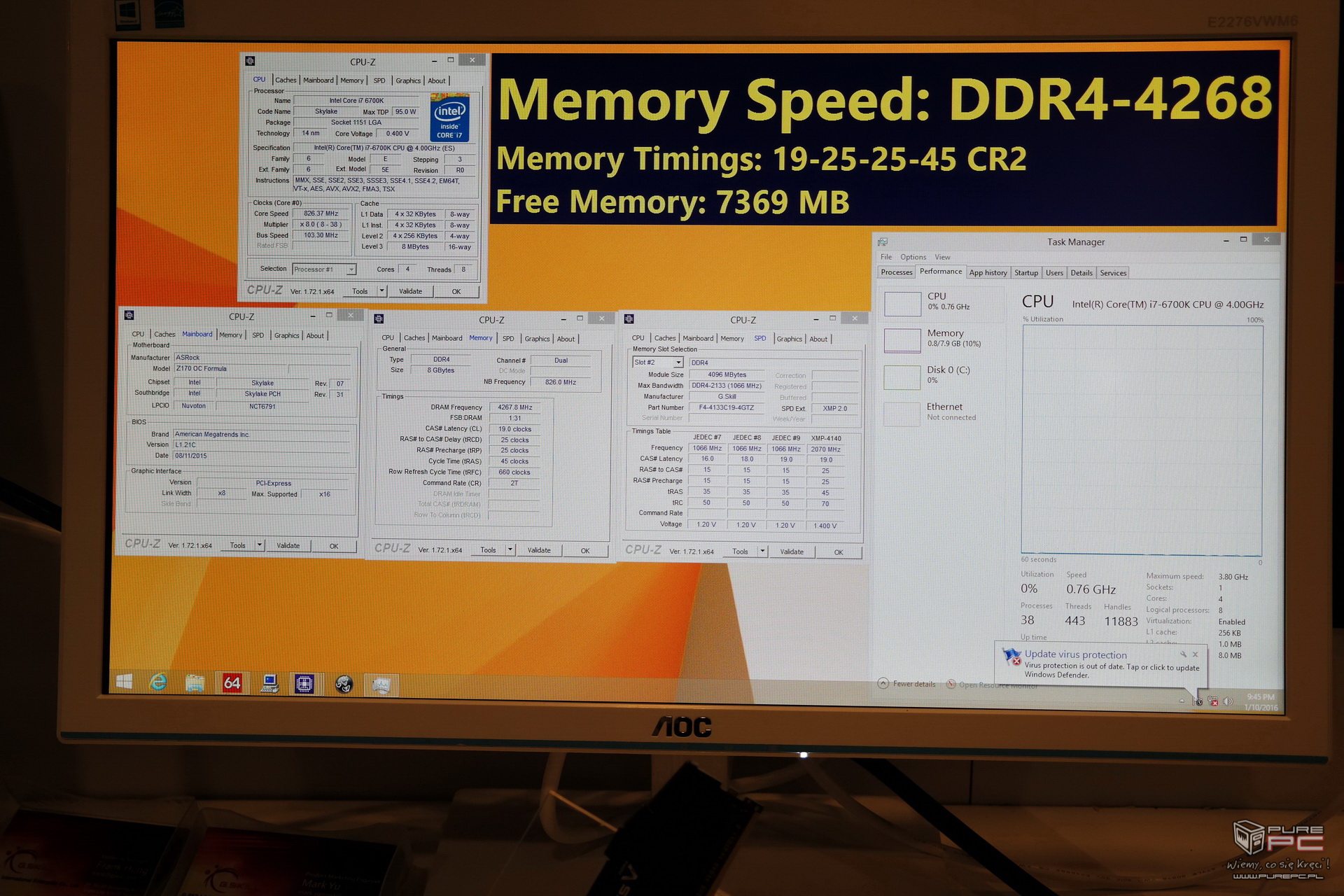This screenshot has width=1344, height=896.
Task: Click OK in the CPU-Z Mainboard window
Action: click(x=334, y=546)
